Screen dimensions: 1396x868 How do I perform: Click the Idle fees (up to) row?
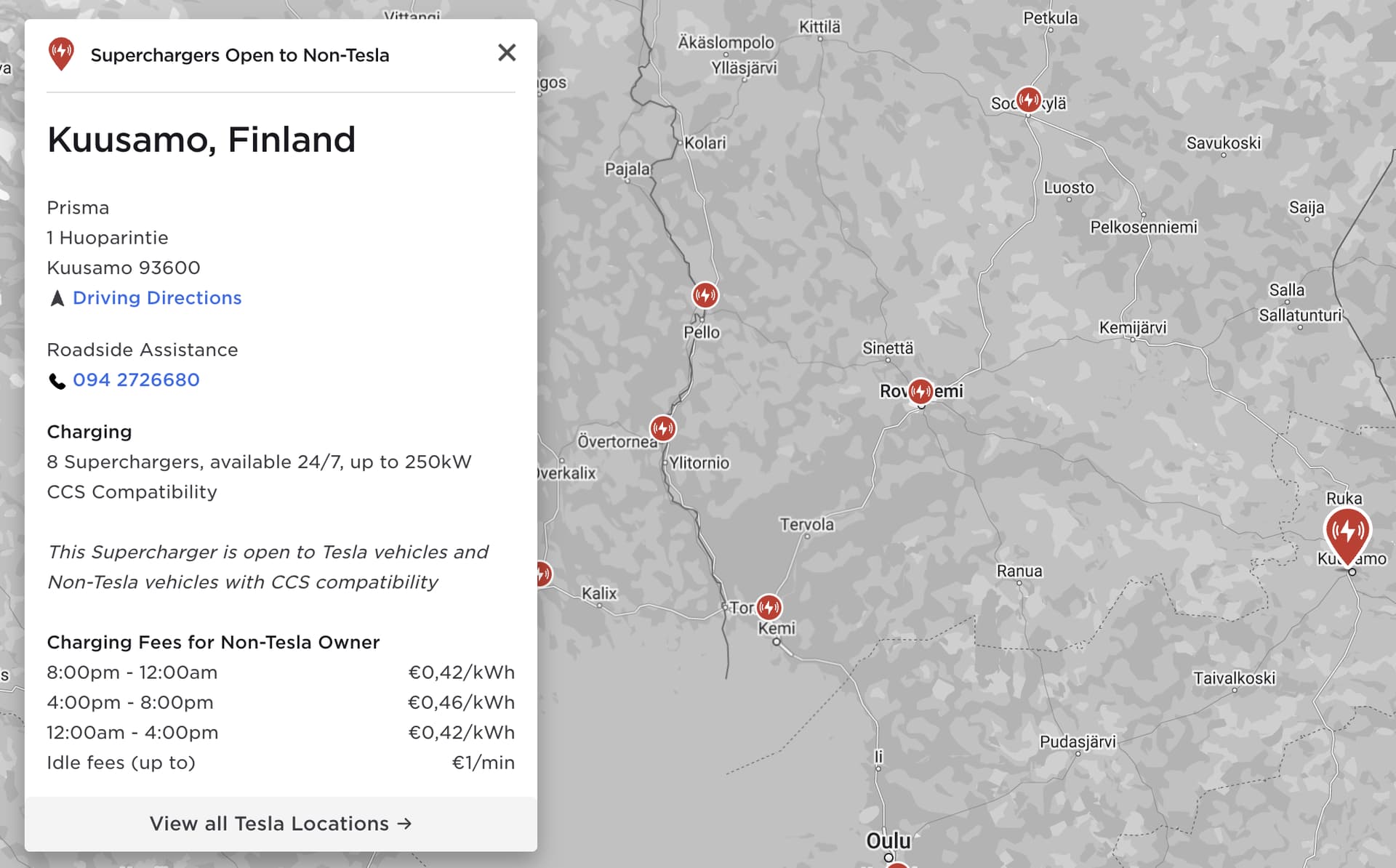(281, 763)
